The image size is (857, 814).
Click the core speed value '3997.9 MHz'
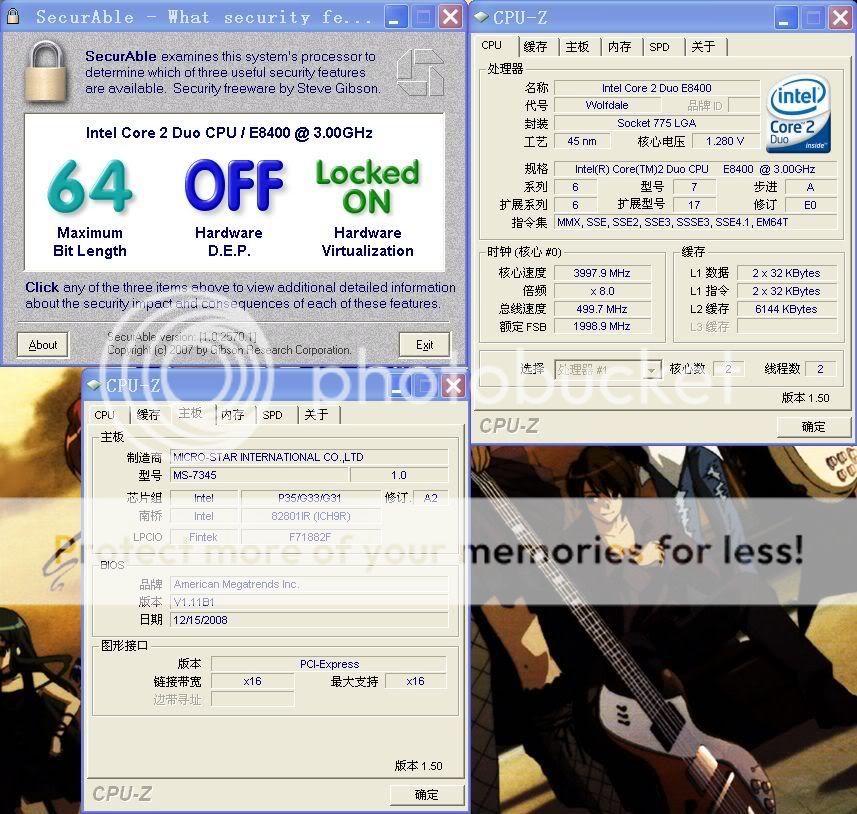602,273
